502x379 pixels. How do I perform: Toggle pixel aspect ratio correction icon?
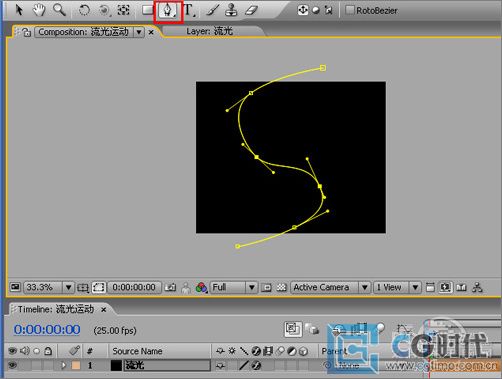pyautogui.click(x=430, y=287)
